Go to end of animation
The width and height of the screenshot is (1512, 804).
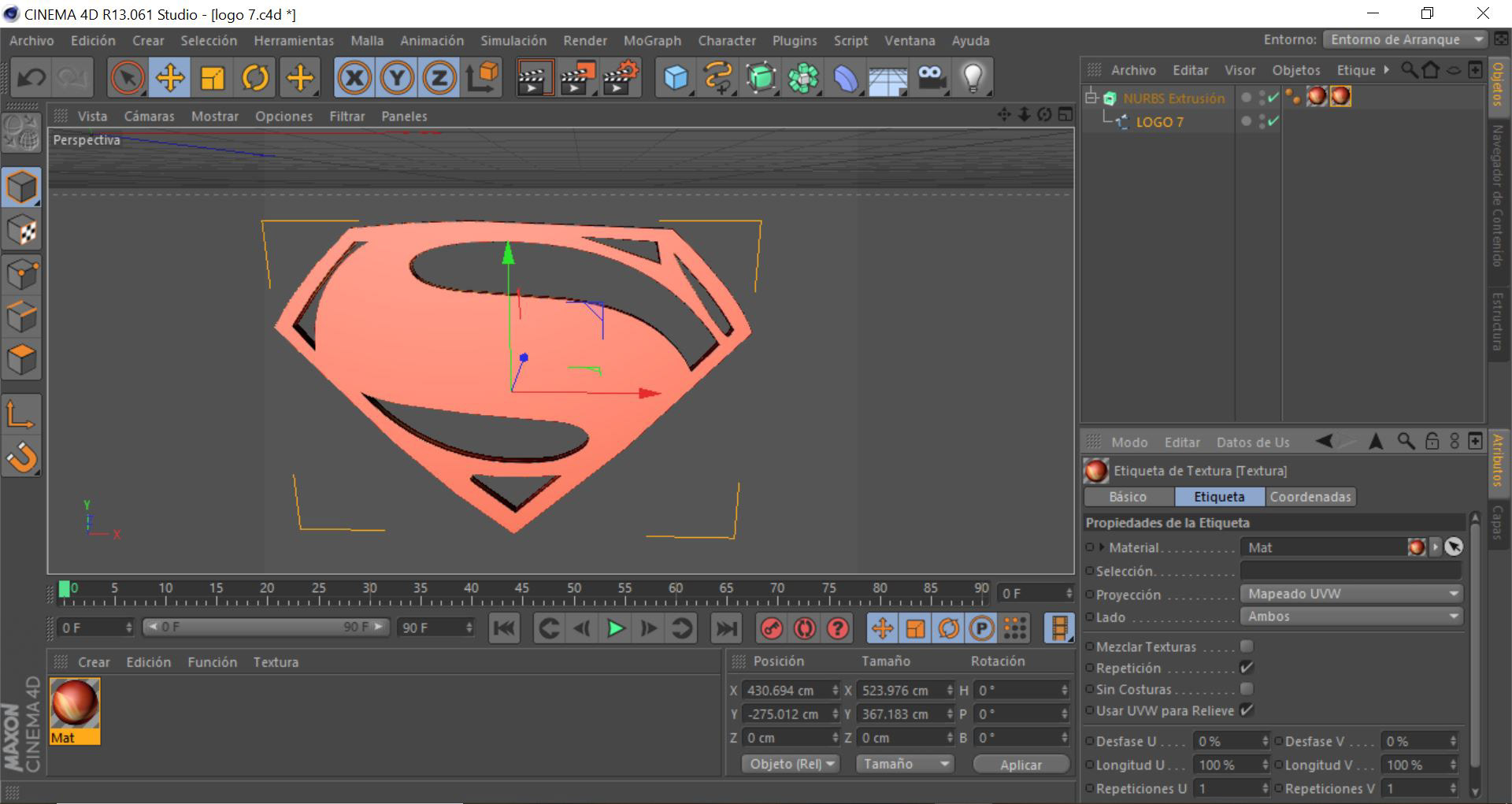(x=726, y=628)
